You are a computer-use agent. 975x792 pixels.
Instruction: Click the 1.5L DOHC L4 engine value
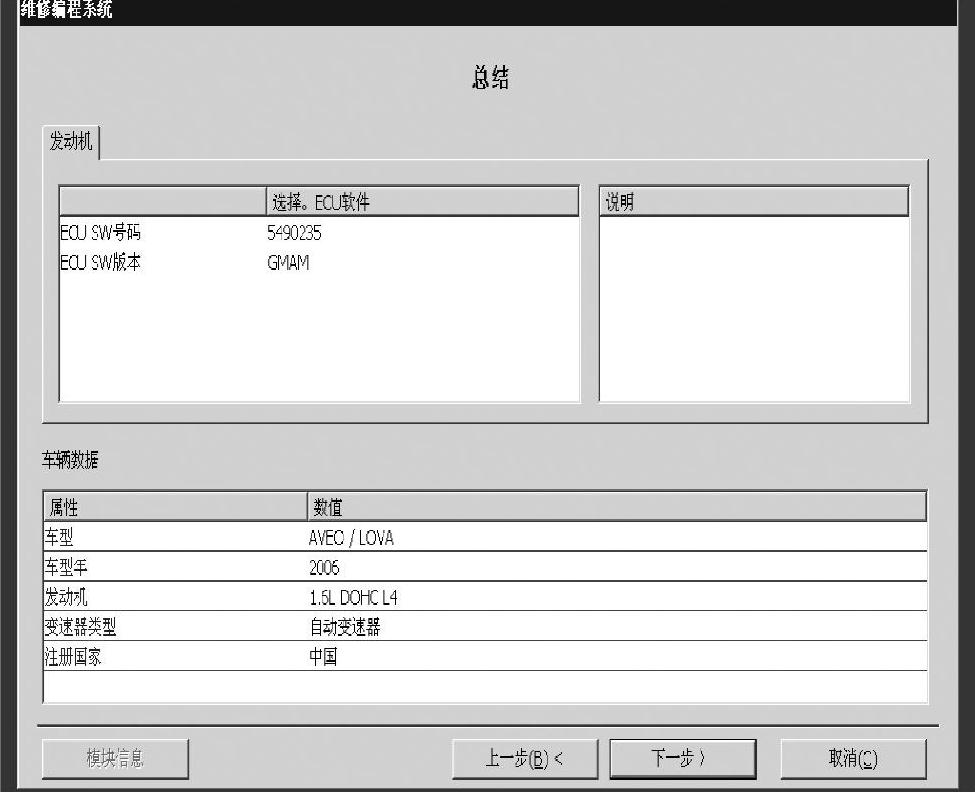(x=355, y=598)
